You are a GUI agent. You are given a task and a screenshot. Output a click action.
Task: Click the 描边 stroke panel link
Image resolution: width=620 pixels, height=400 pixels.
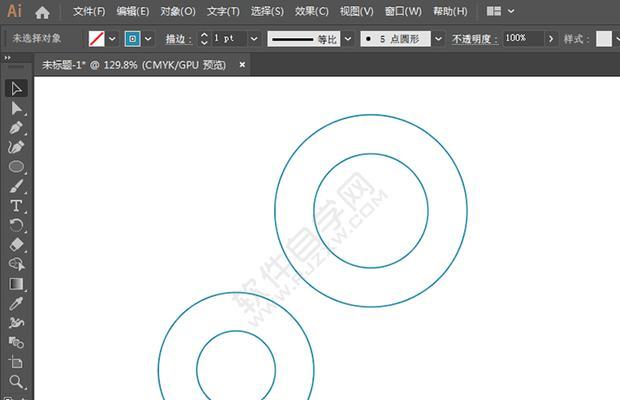tap(178, 39)
